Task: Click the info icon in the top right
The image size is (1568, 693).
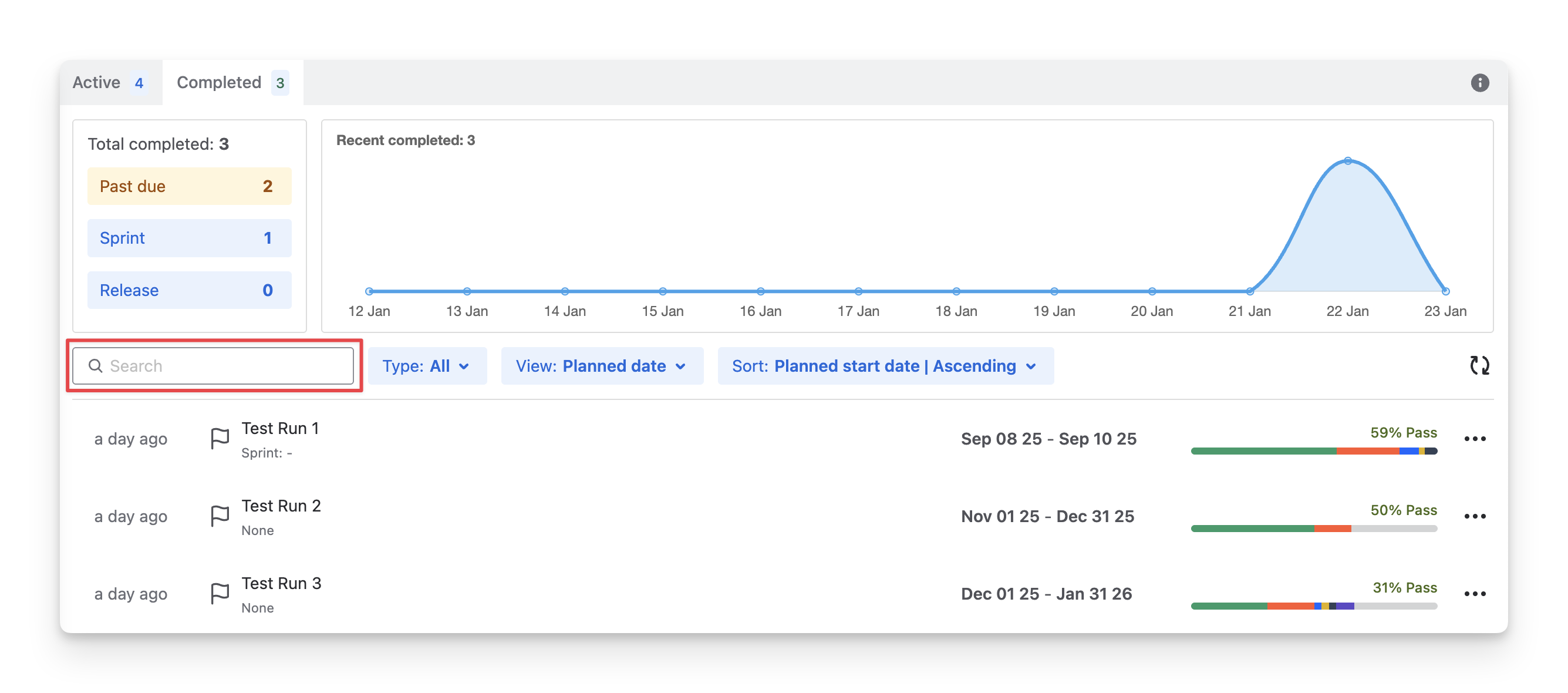Action: (x=1480, y=83)
